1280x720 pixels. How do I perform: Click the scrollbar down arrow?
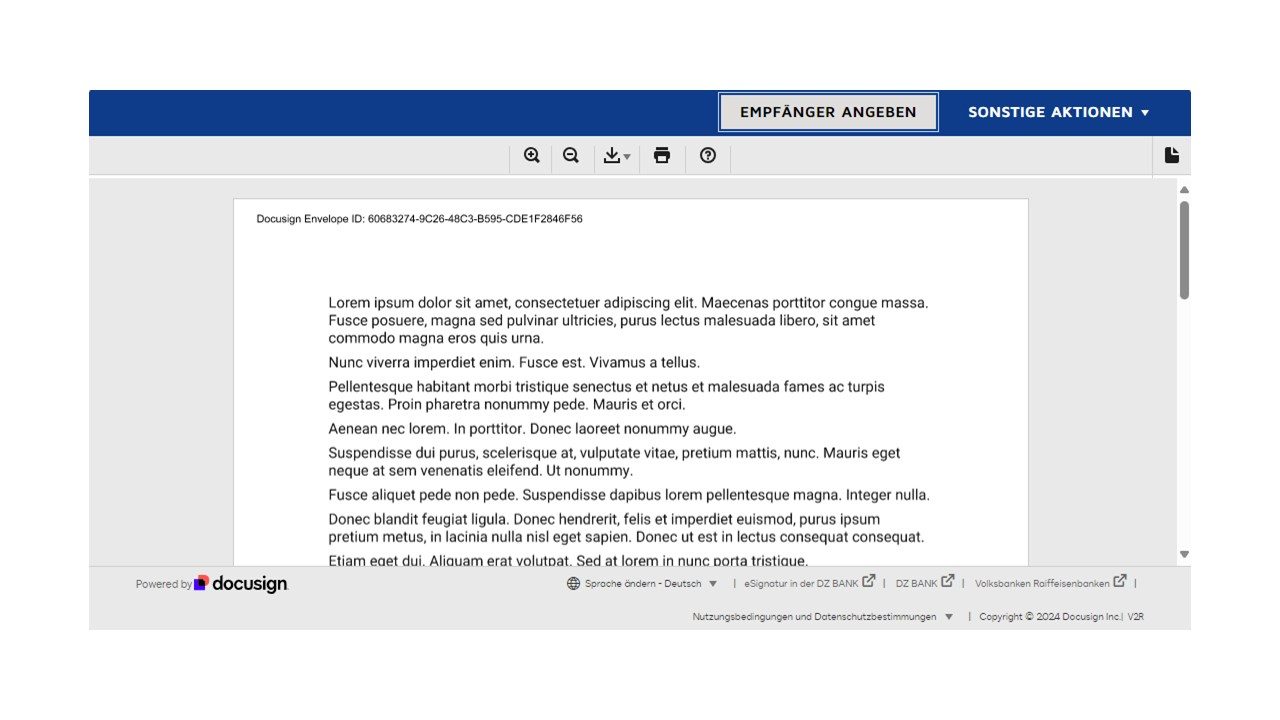(1184, 554)
